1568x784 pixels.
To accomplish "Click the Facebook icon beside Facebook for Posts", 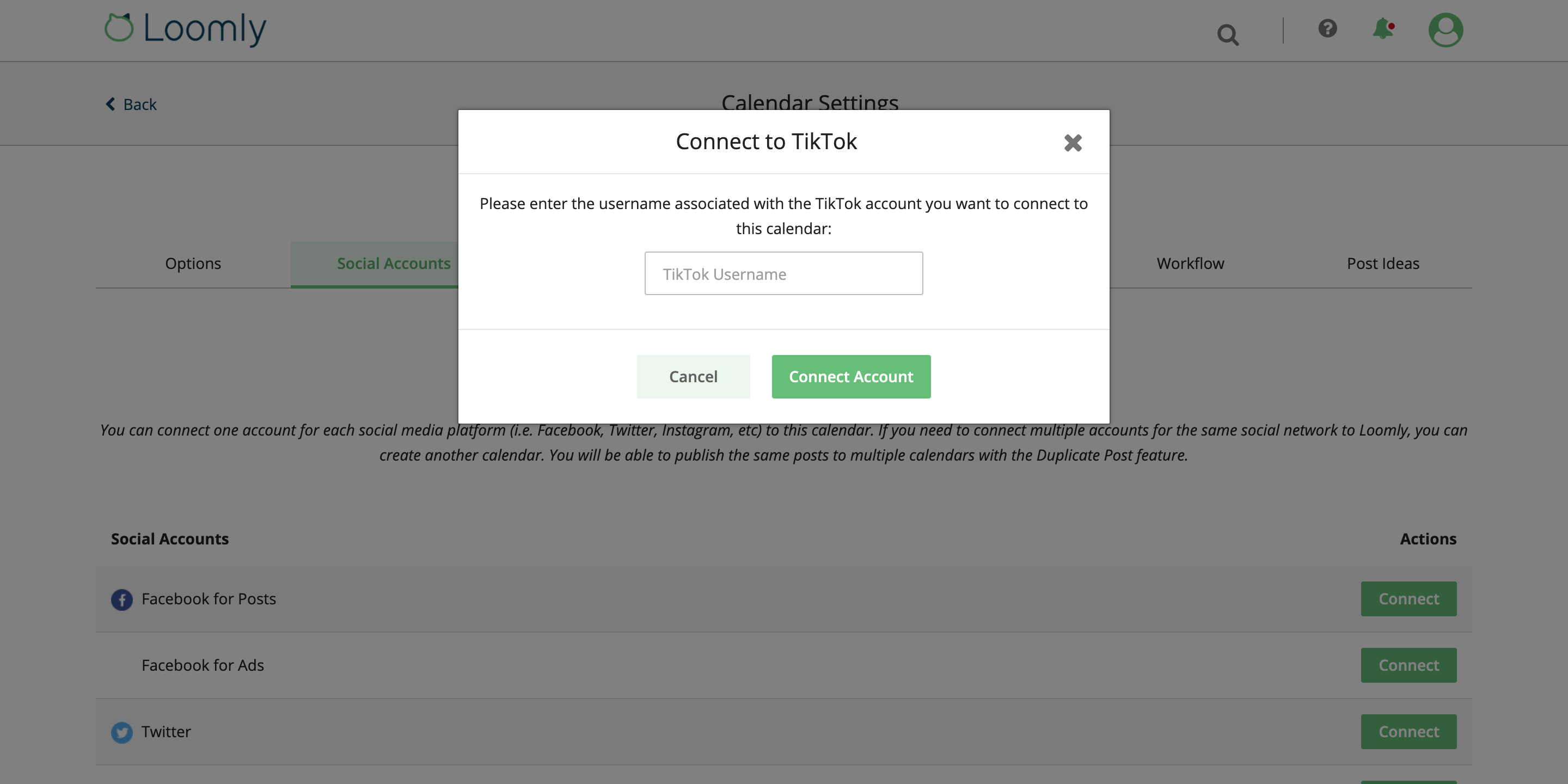I will 122,599.
